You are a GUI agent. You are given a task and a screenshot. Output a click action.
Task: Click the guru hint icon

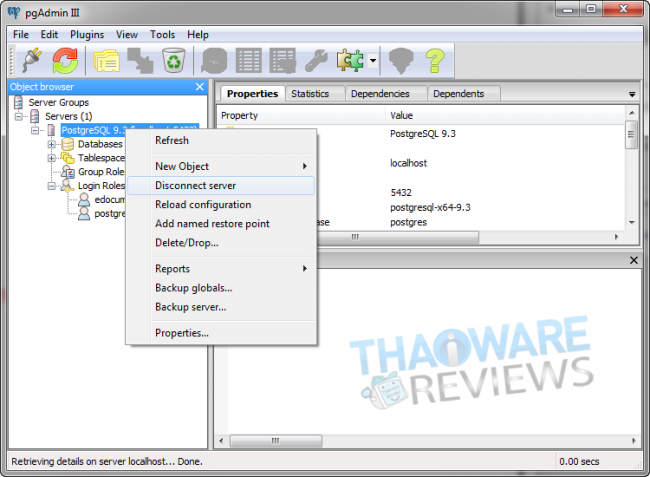pyautogui.click(x=400, y=61)
